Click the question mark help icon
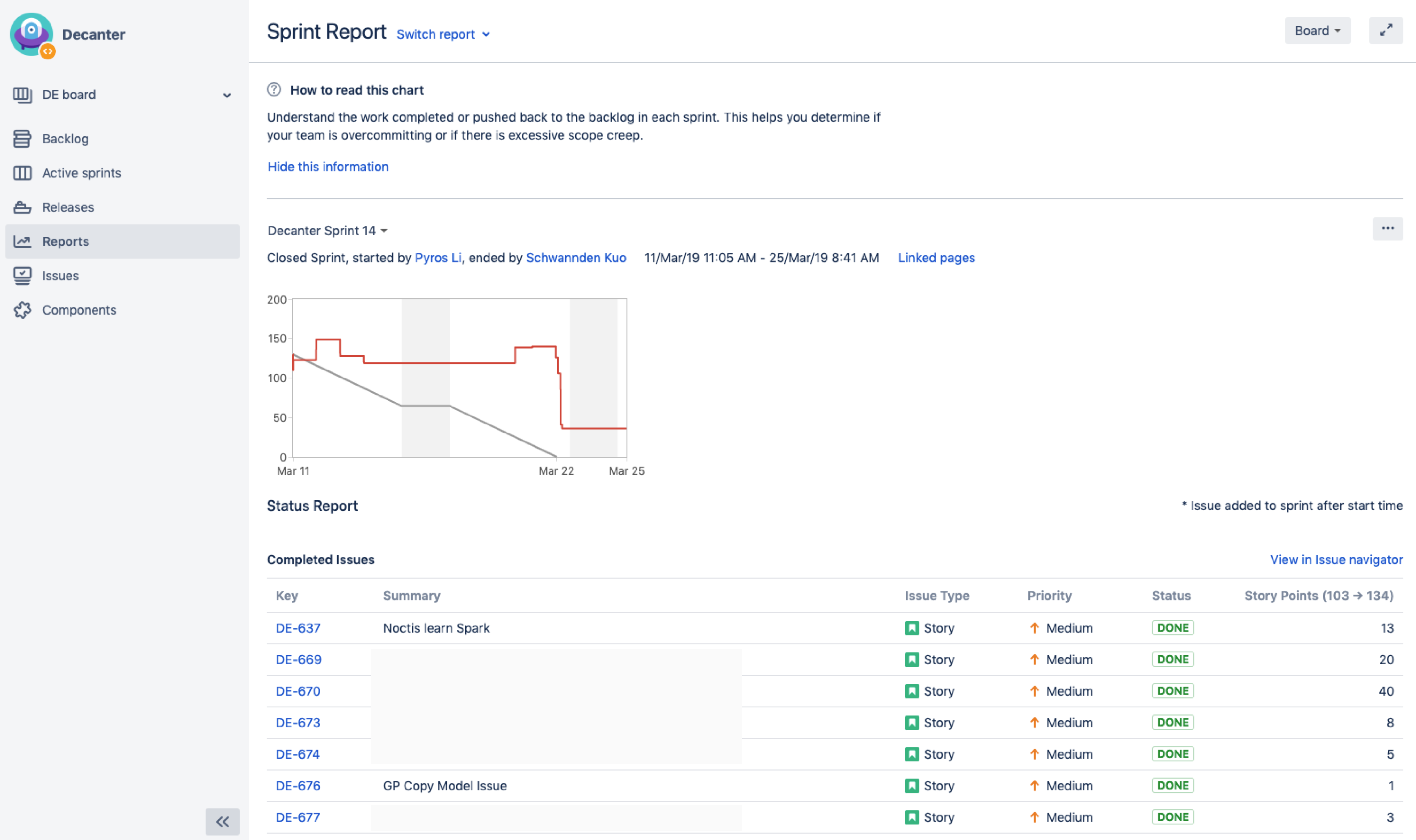This screenshot has height=840, width=1416. click(274, 89)
